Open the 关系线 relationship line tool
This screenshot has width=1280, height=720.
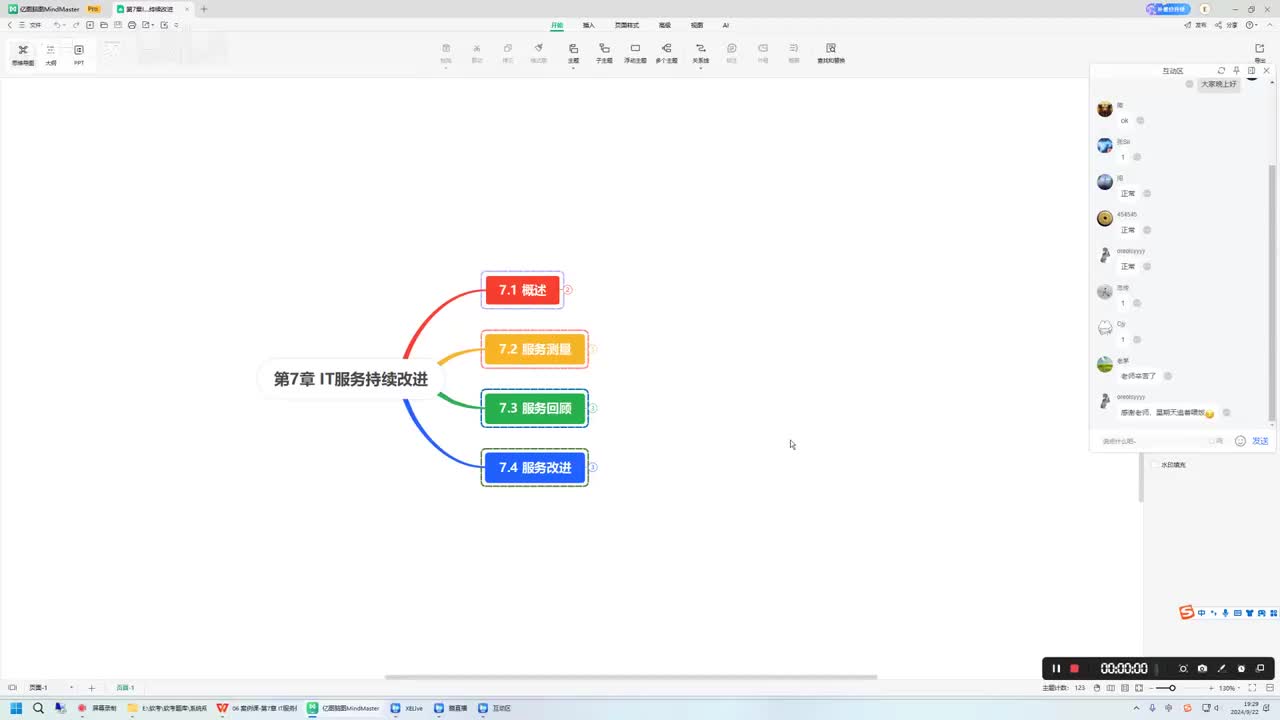(x=700, y=53)
